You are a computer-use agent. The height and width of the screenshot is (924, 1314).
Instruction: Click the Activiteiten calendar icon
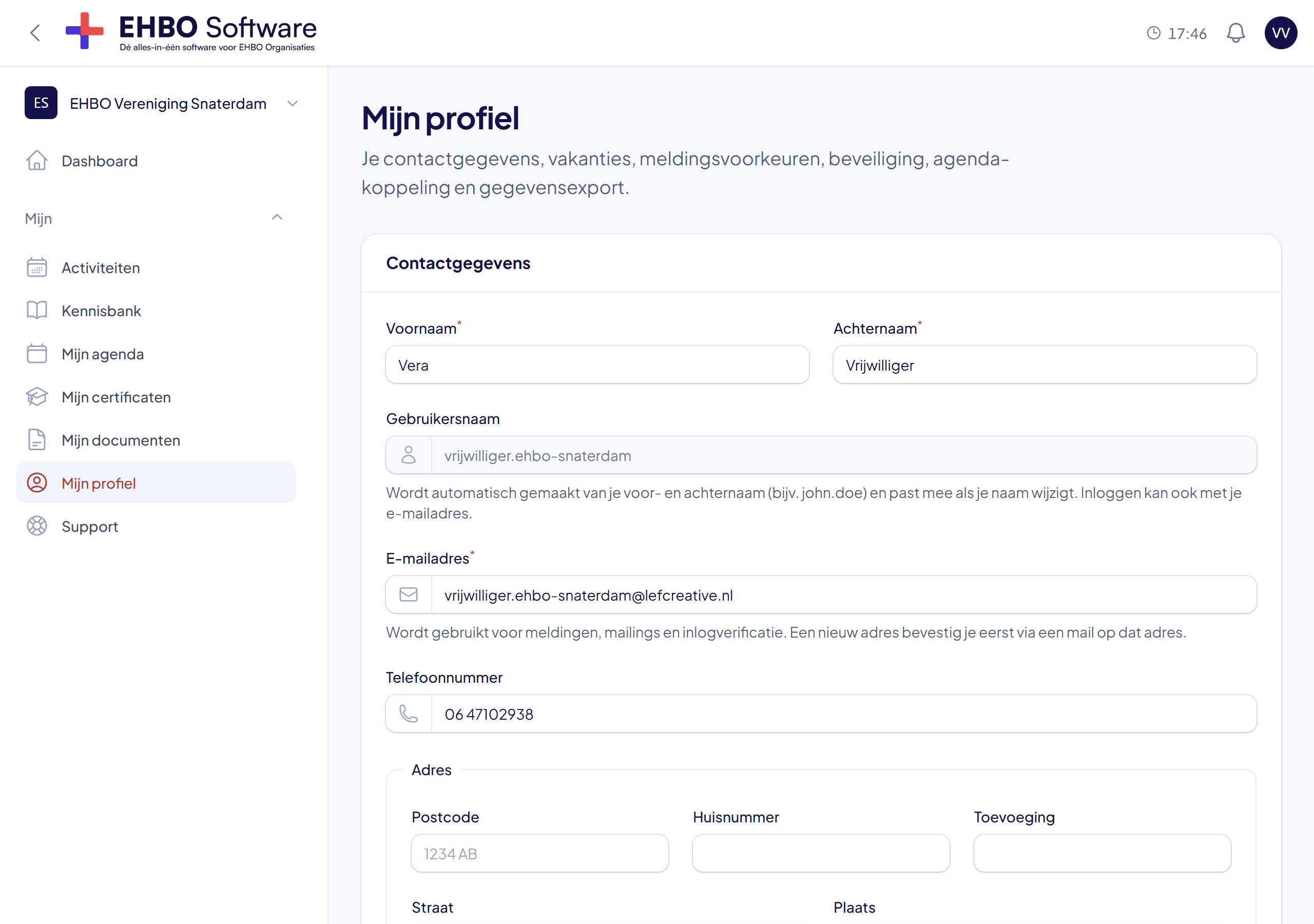coord(36,267)
